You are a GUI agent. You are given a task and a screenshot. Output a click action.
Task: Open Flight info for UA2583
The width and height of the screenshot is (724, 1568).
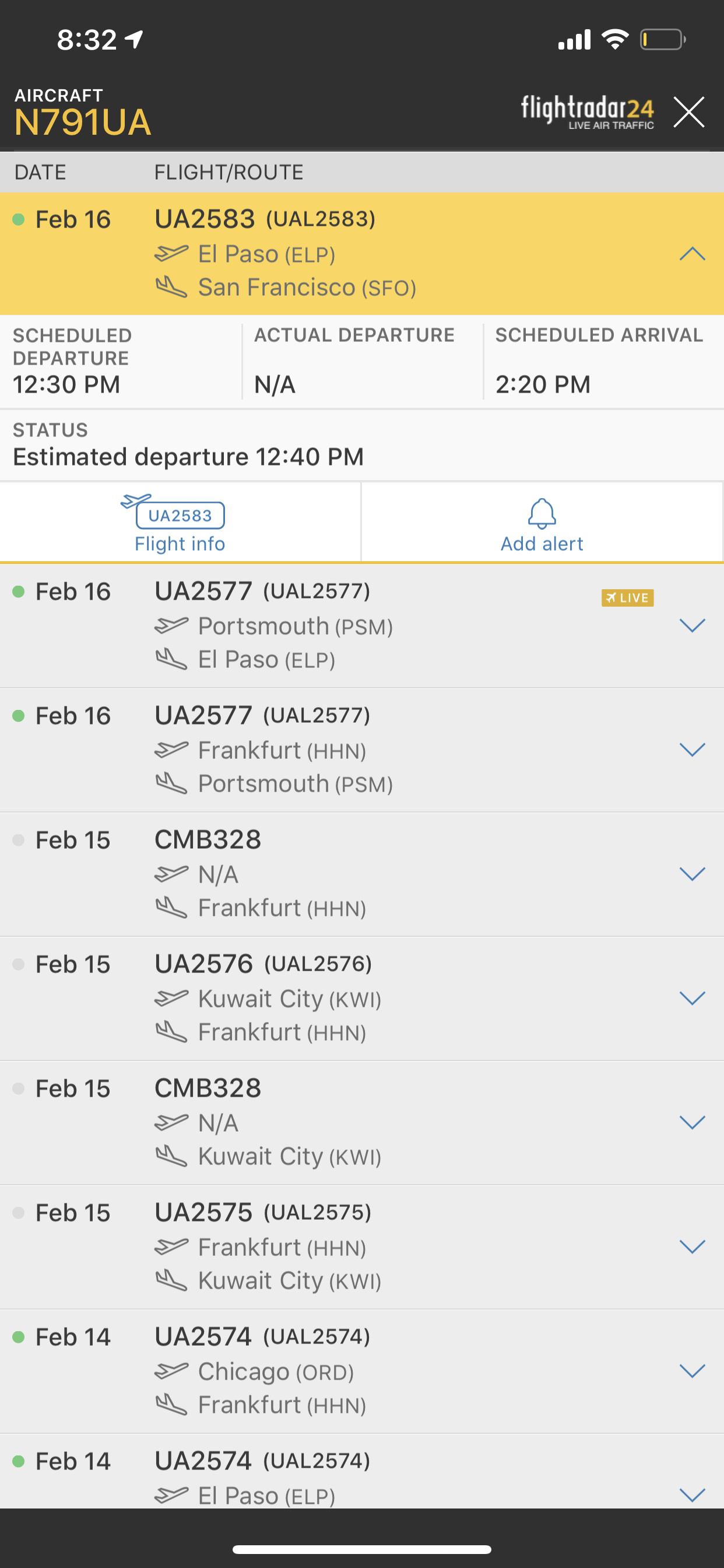pyautogui.click(x=180, y=523)
